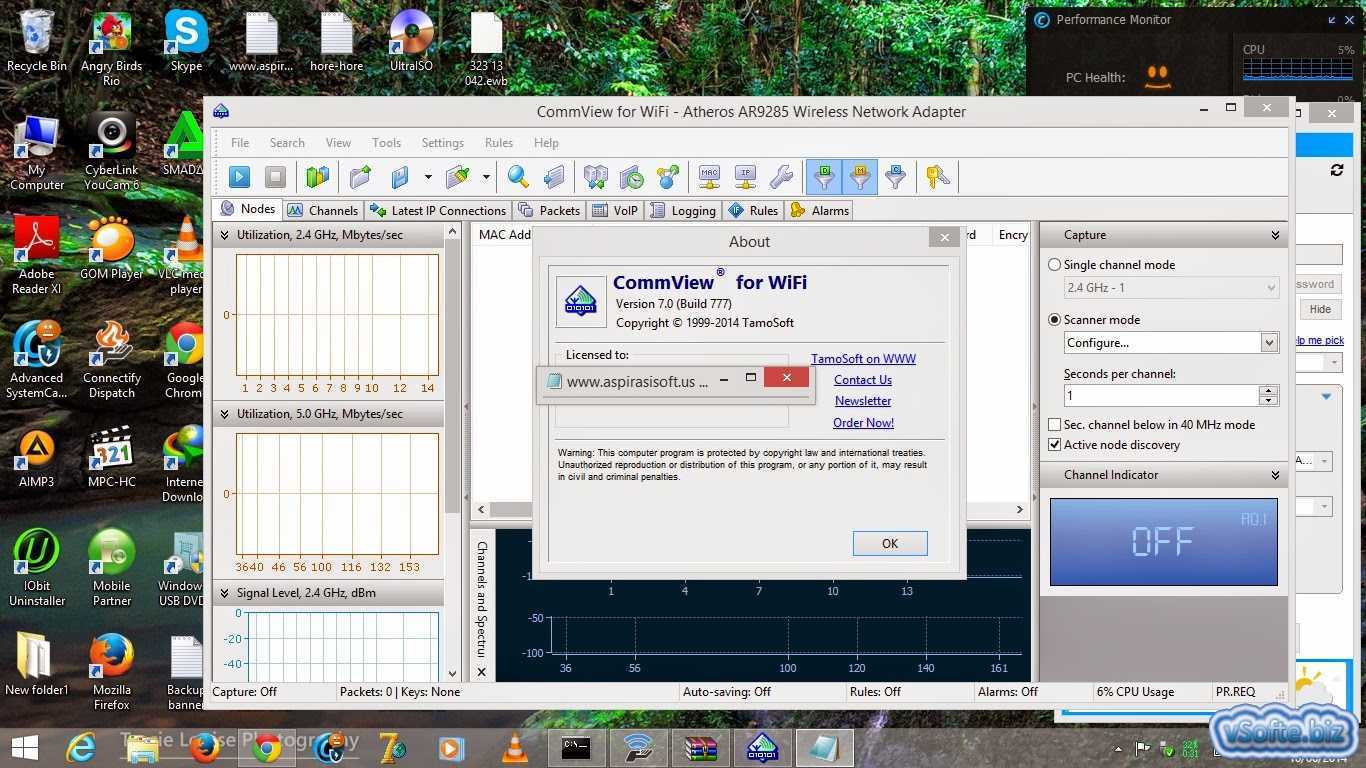Select Single channel mode radio button
The height and width of the screenshot is (768, 1366).
[1054, 265]
